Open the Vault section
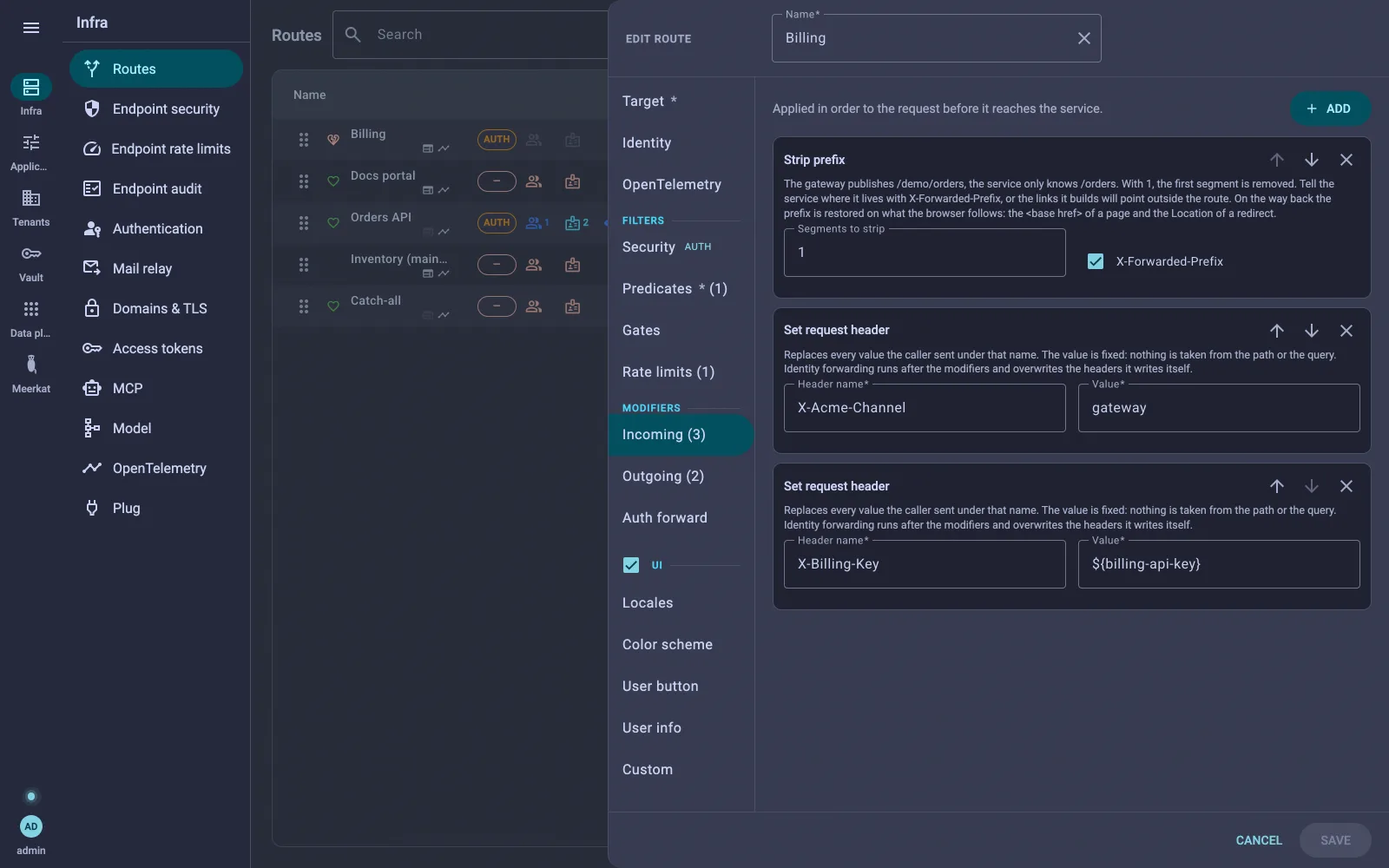The height and width of the screenshot is (868, 1389). (31, 263)
